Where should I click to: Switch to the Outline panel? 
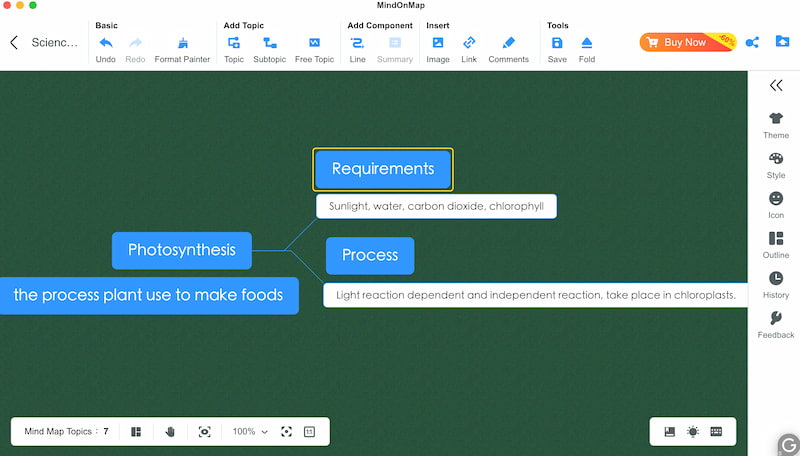tap(776, 244)
